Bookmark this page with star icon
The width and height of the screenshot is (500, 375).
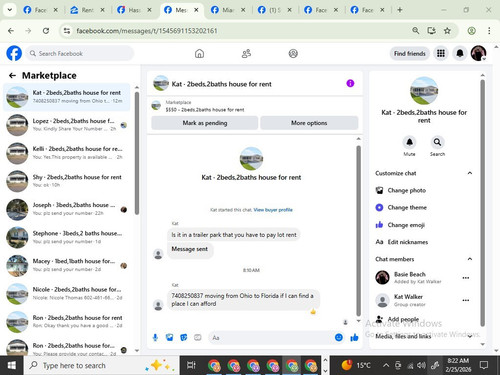[x=447, y=31]
